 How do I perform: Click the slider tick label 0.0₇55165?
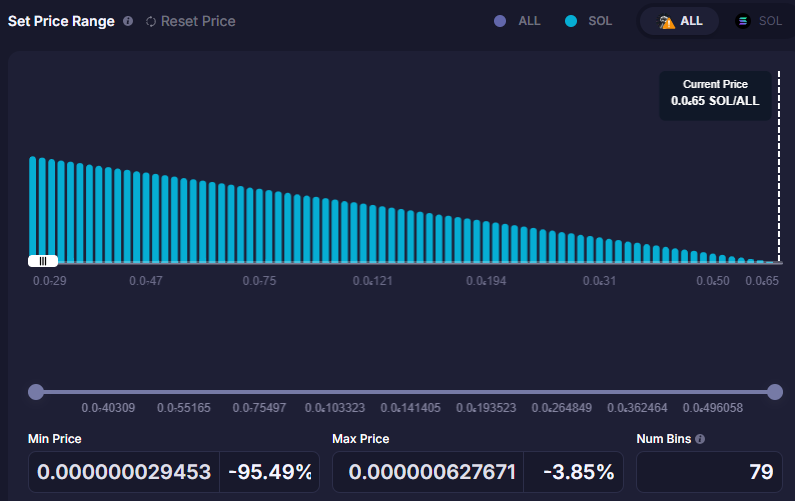pos(184,408)
